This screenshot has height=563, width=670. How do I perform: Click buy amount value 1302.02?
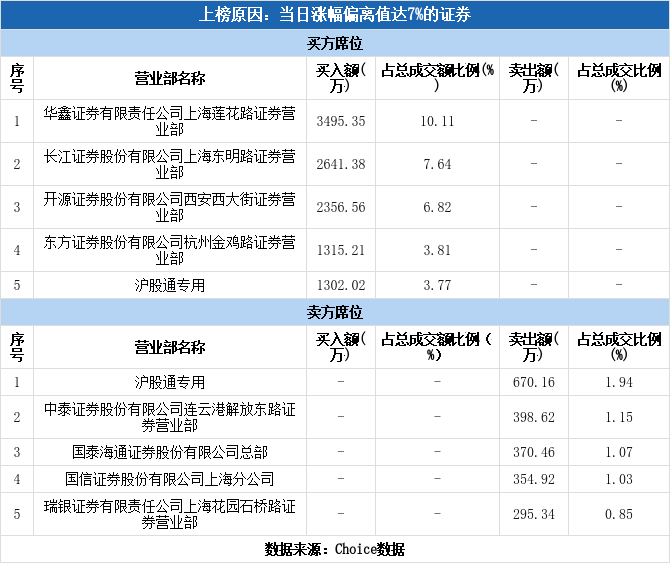341,285
